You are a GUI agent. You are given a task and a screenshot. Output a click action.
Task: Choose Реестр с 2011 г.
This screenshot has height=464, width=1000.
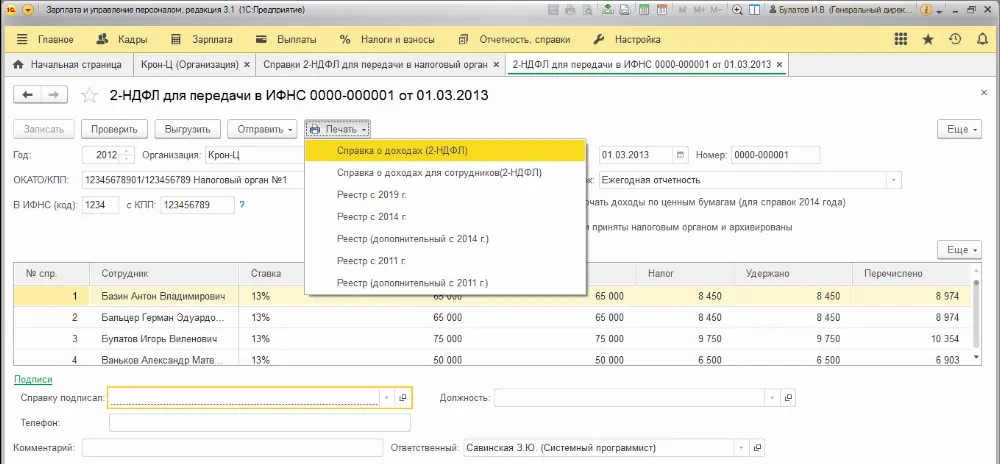click(x=445, y=261)
